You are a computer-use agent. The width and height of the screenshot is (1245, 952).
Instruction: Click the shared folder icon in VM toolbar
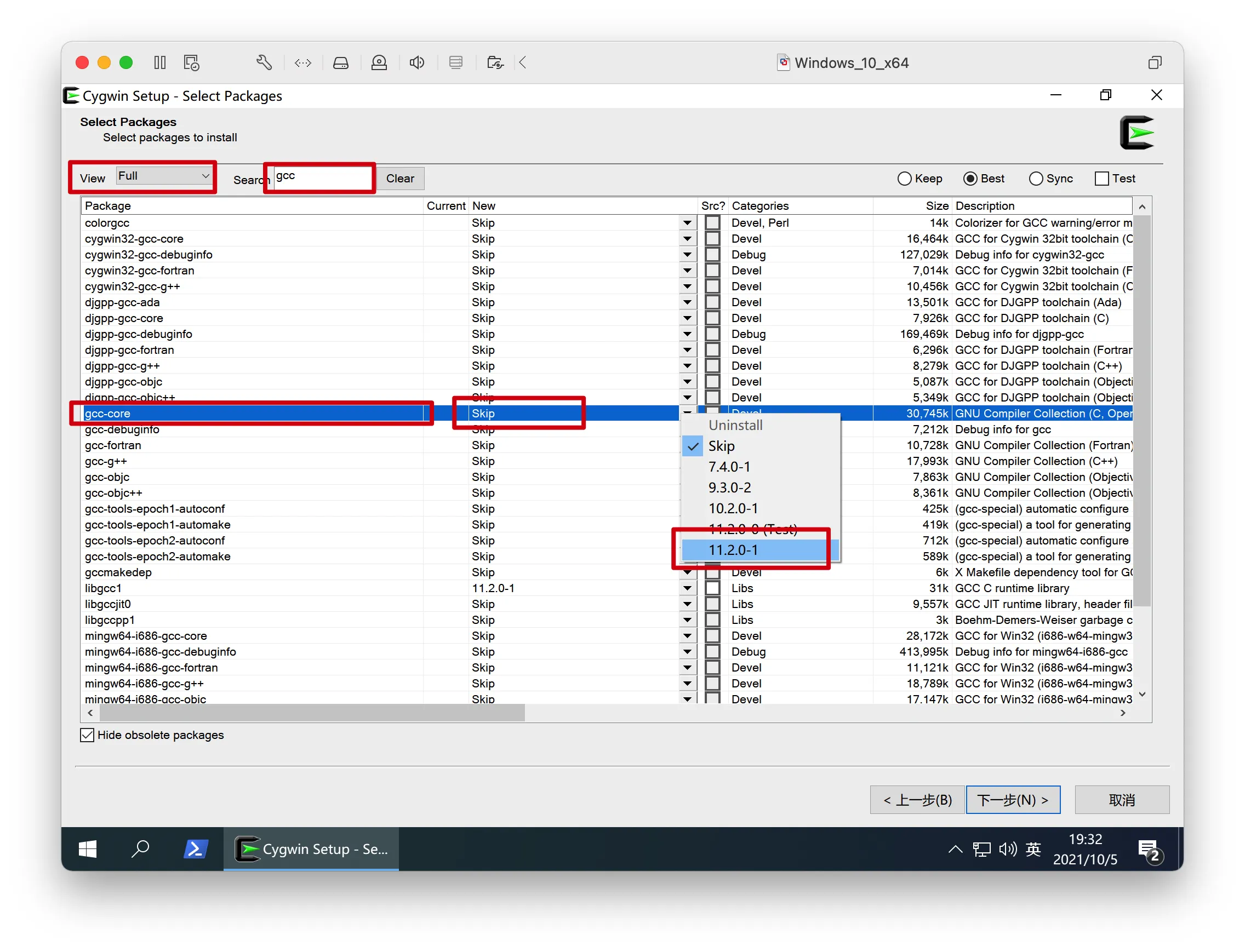pyautogui.click(x=495, y=62)
